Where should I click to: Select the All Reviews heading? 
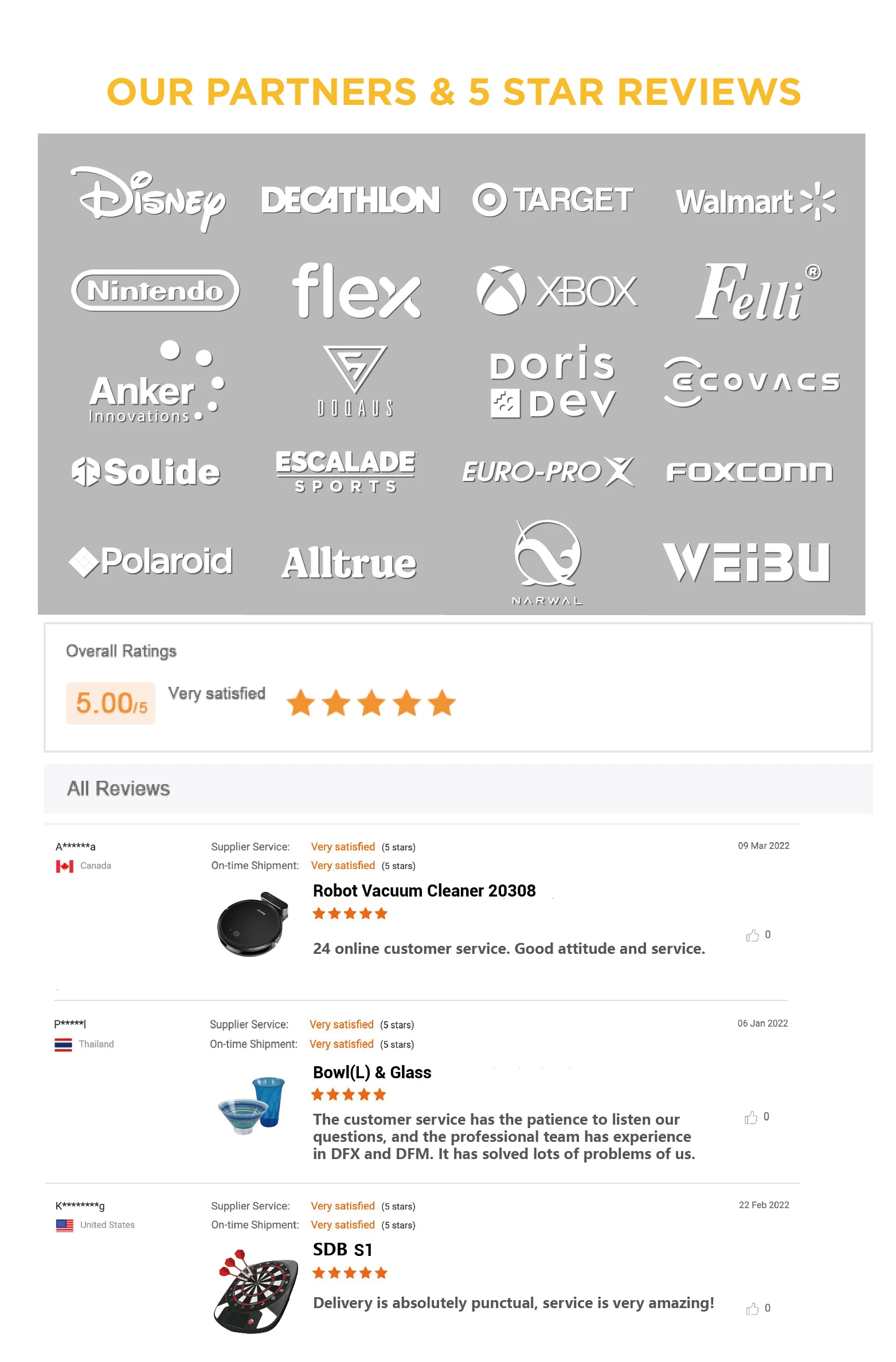[119, 789]
